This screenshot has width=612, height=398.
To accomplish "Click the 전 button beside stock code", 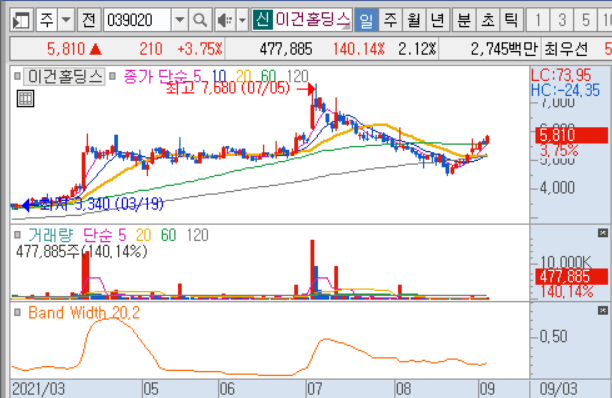I will pyautogui.click(x=89, y=20).
